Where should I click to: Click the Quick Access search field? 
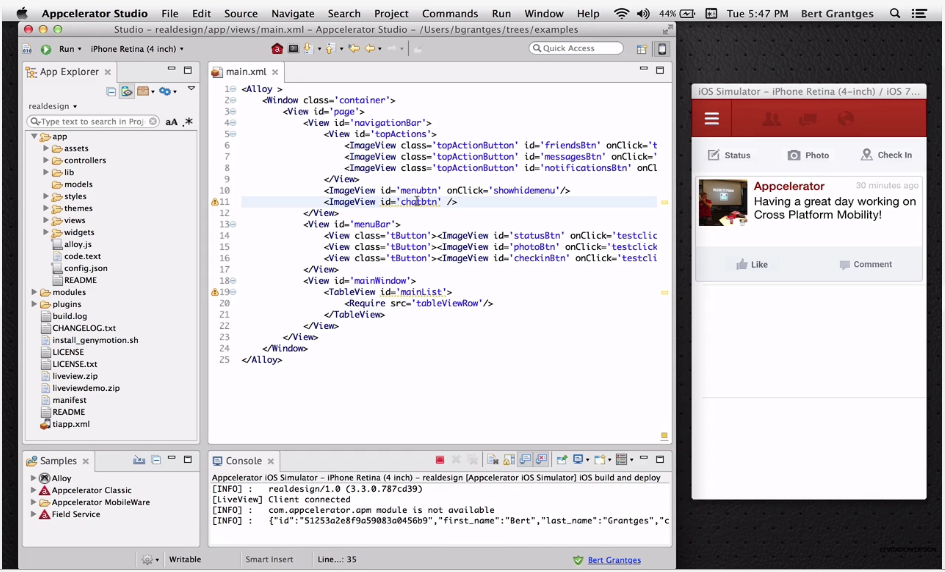576,48
